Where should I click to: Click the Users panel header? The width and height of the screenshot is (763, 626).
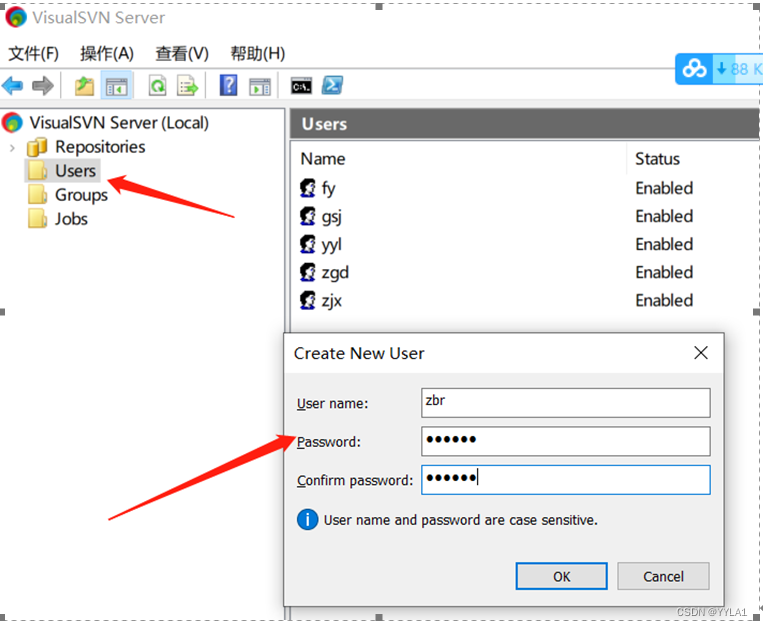[x=525, y=124]
